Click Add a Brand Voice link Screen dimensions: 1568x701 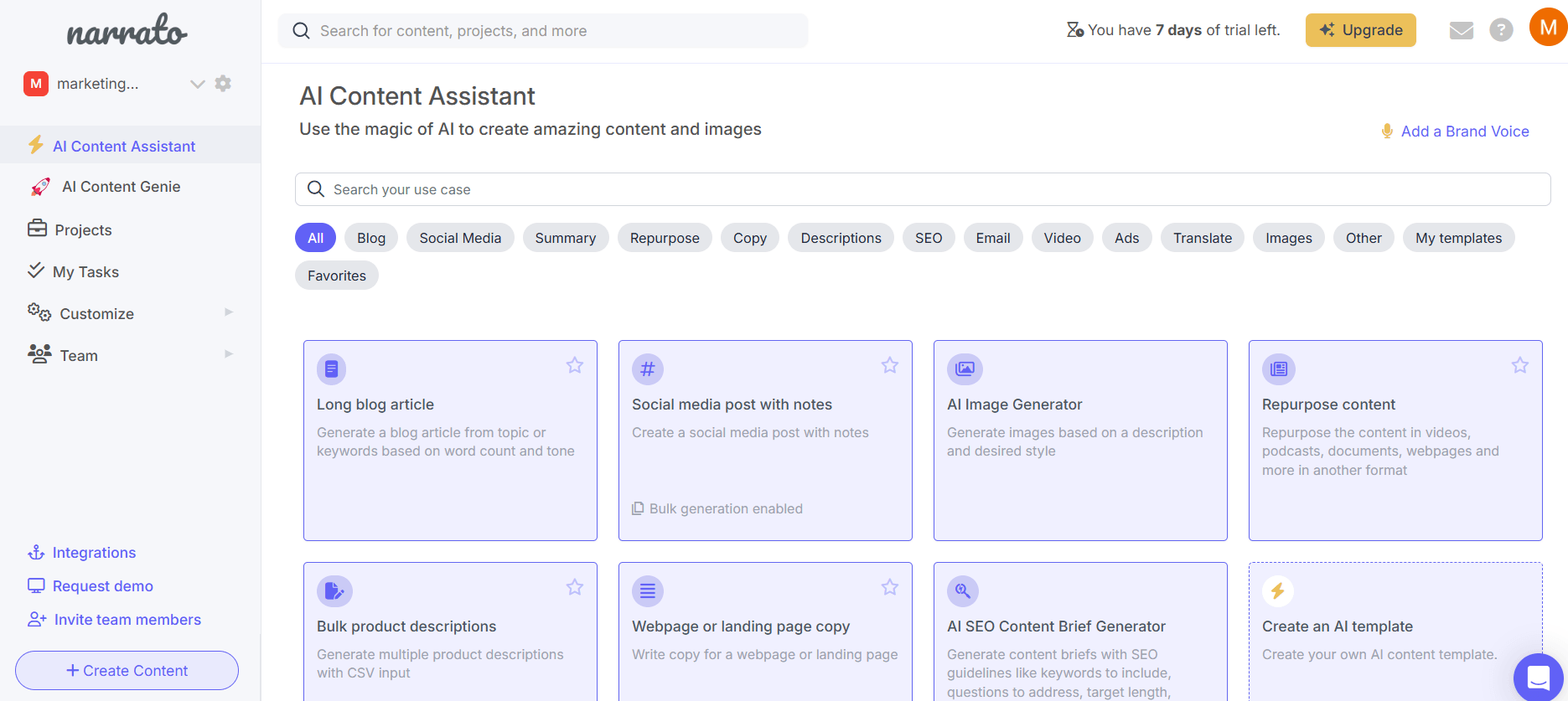pyautogui.click(x=1465, y=131)
